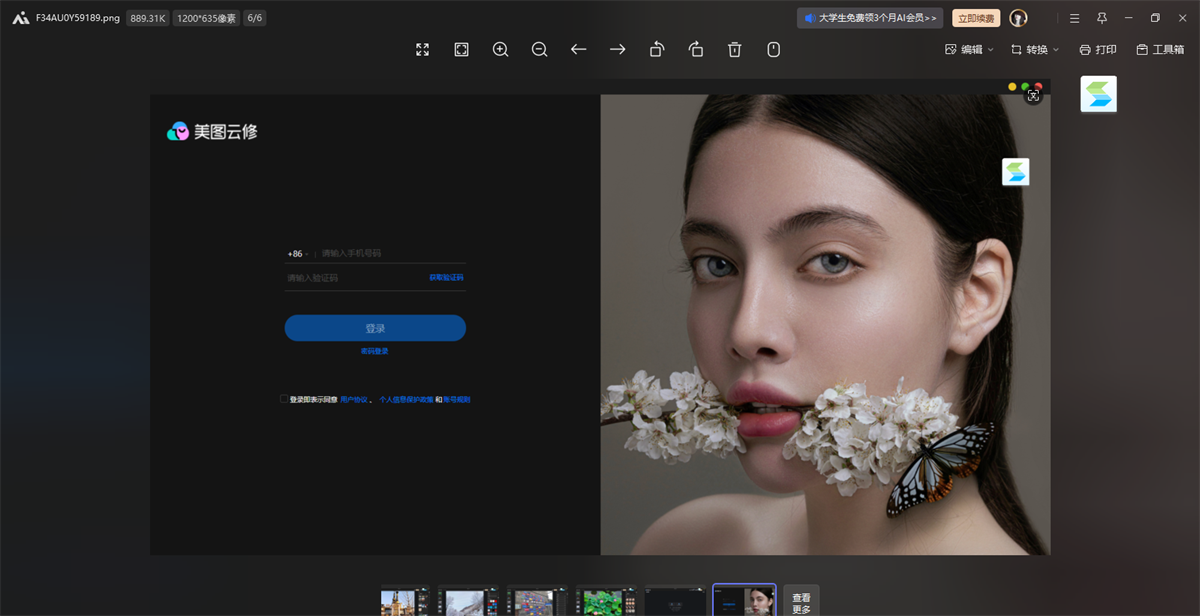Zoom in on the image
The image size is (1200, 616).
pyautogui.click(x=500, y=49)
